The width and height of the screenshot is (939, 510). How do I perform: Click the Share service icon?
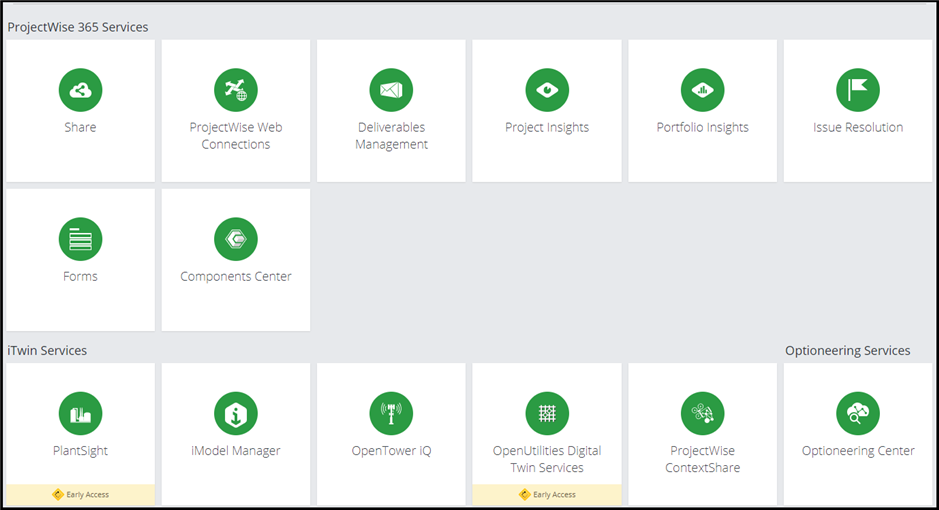pos(80,91)
